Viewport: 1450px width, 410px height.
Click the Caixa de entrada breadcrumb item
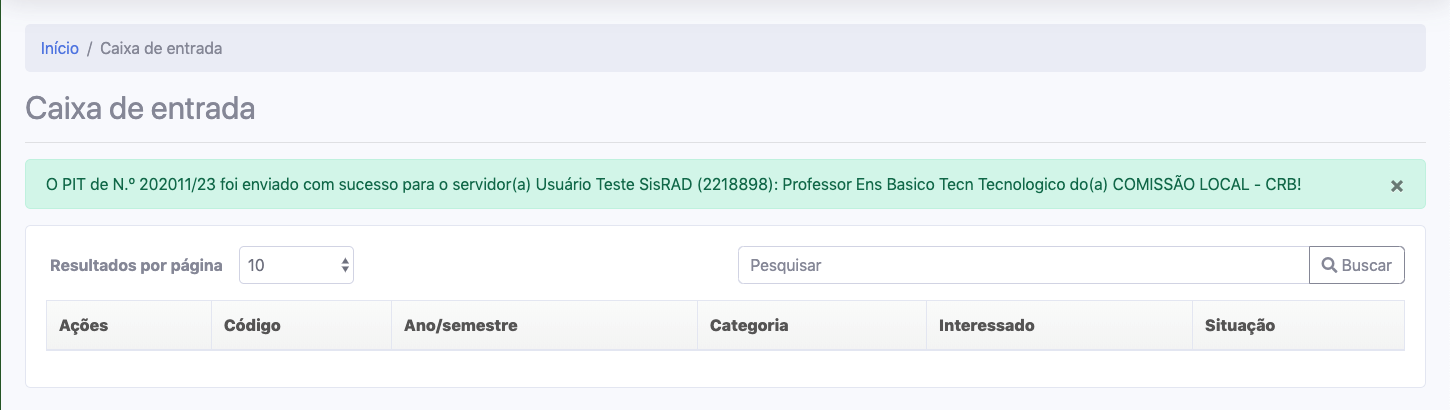(161, 48)
